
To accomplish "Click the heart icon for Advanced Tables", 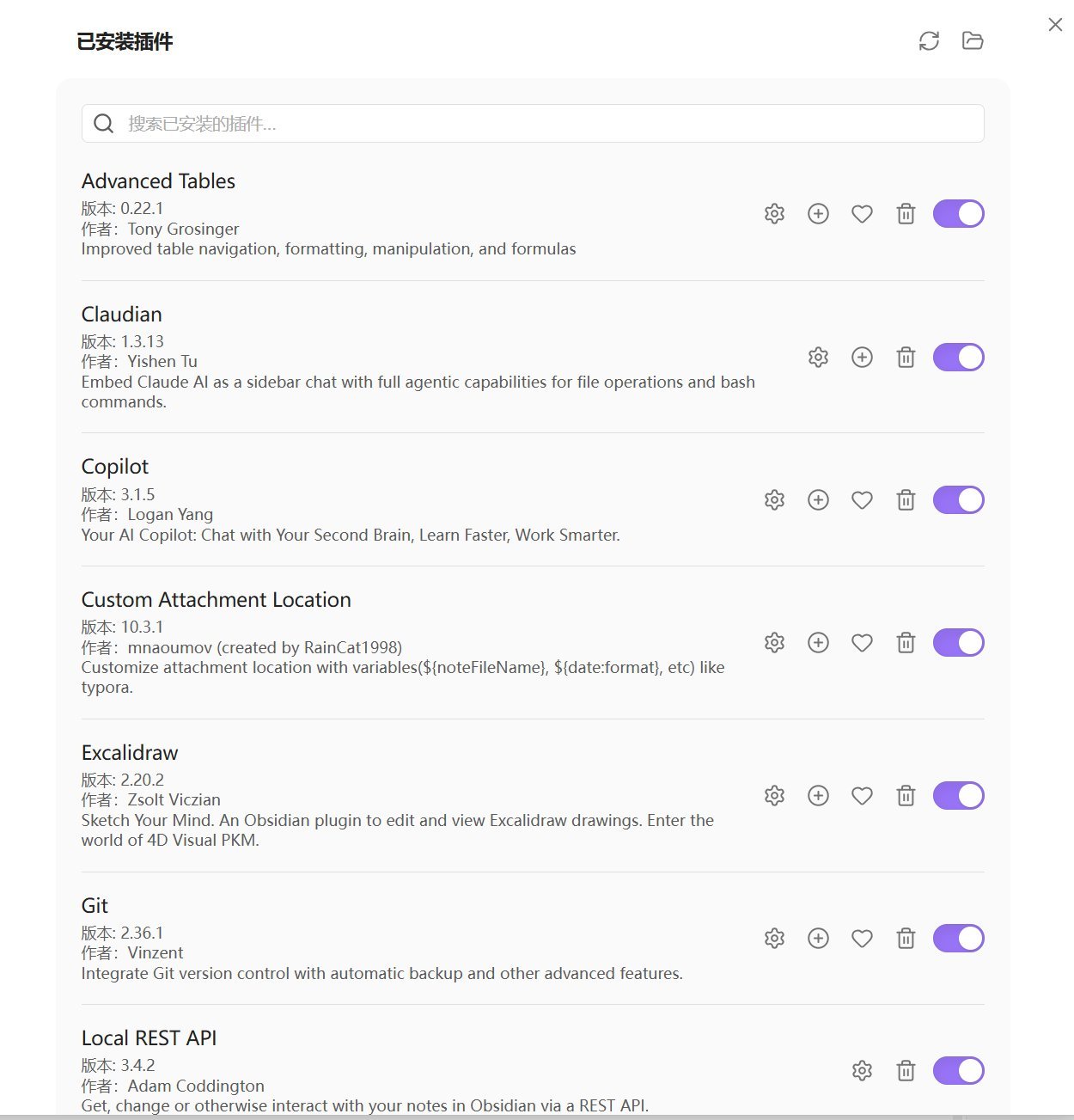I will coord(862,213).
